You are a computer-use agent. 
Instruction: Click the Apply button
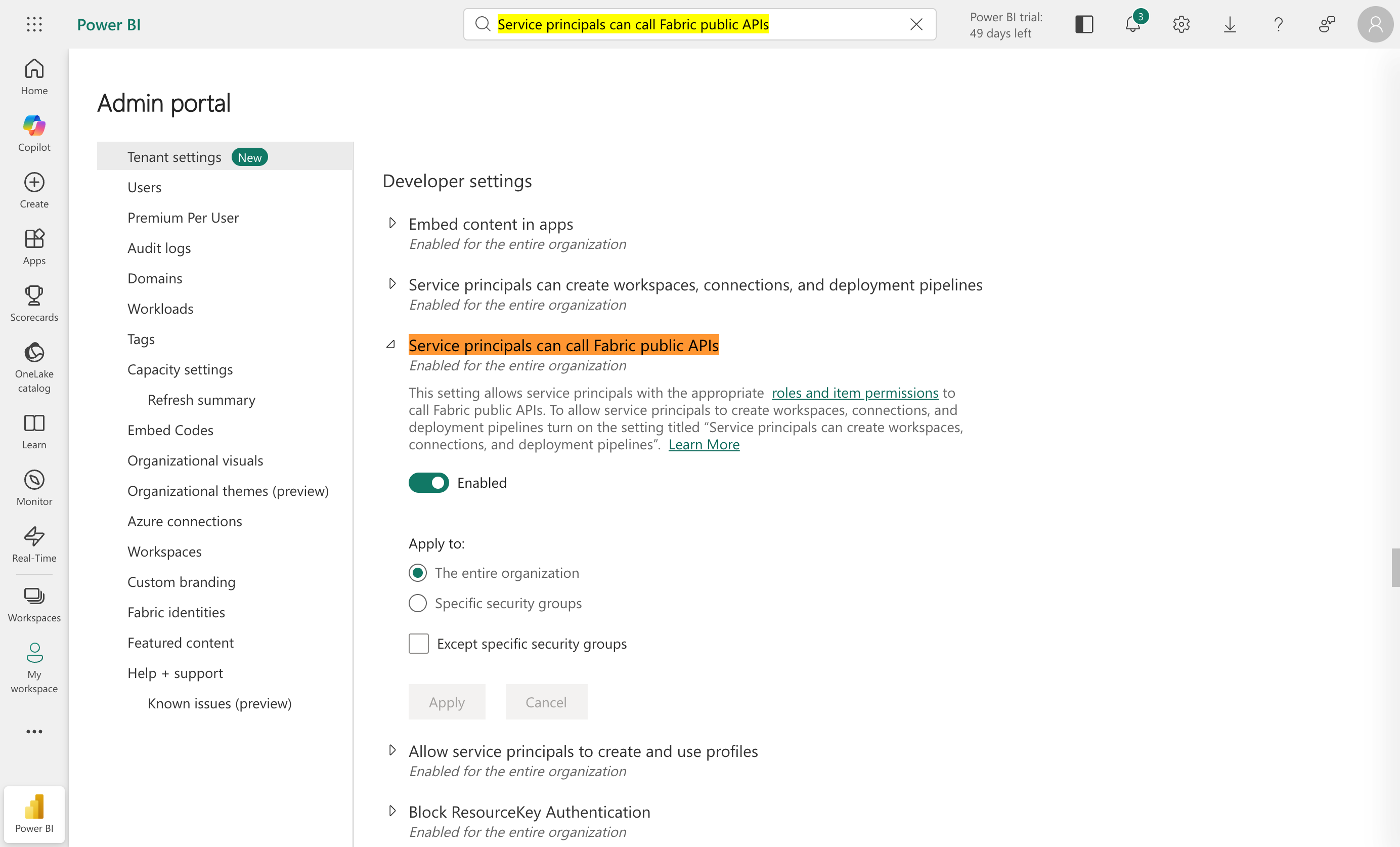[x=447, y=702]
